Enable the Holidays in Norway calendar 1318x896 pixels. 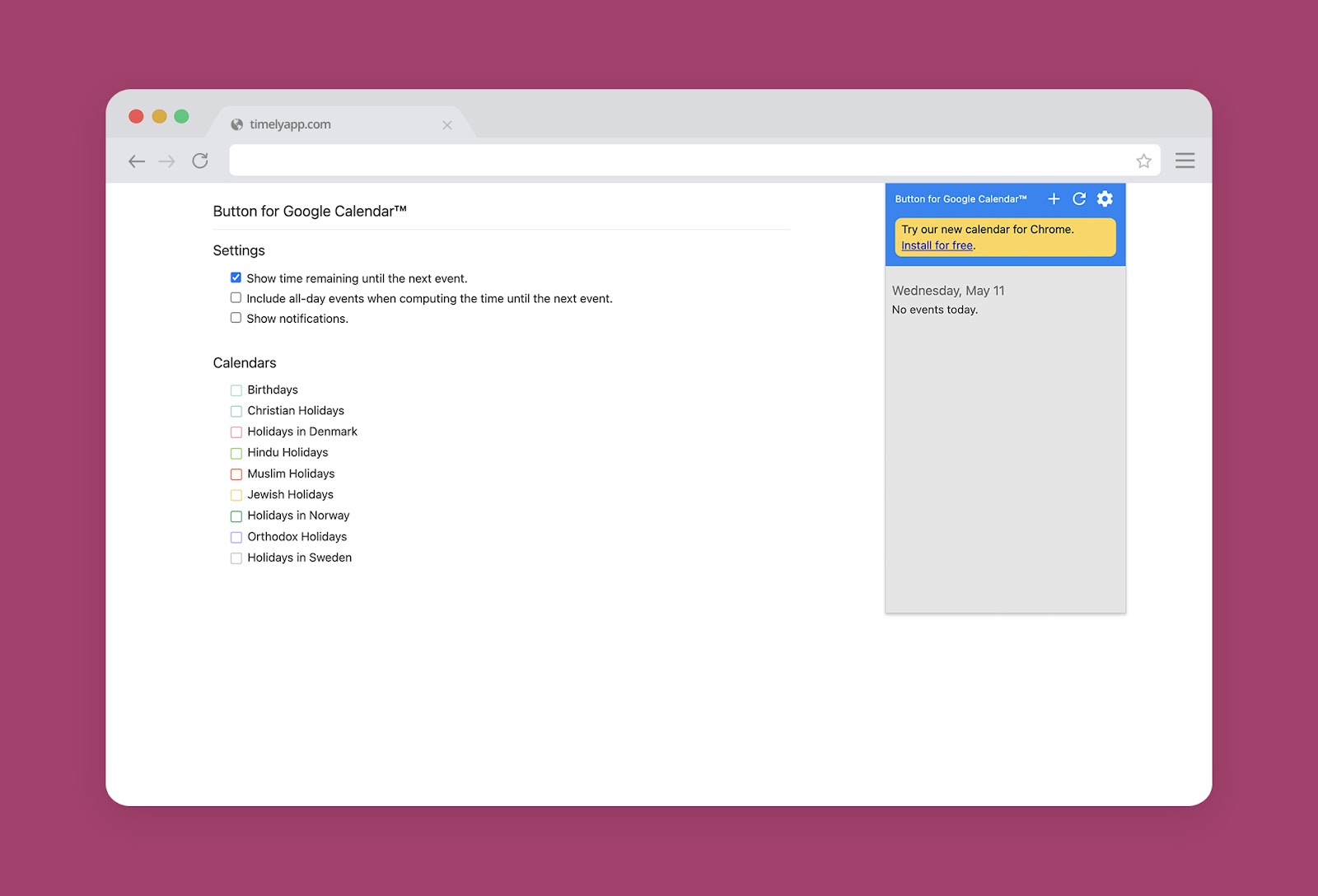tap(236, 516)
